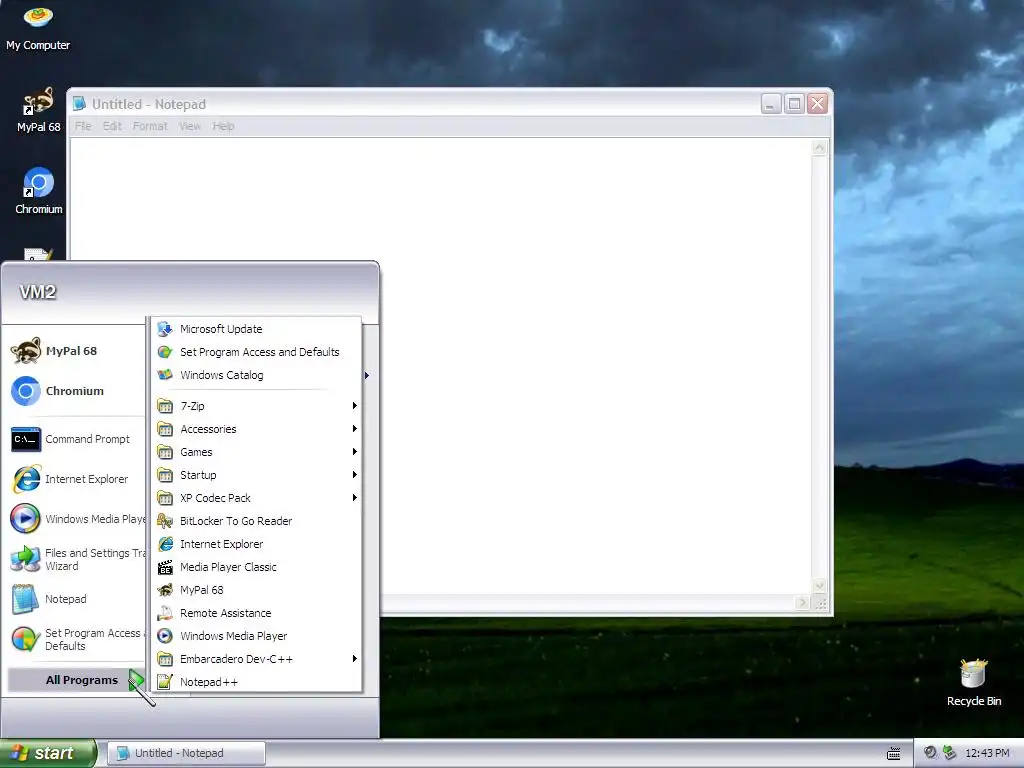The width and height of the screenshot is (1024, 768).
Task: Click the Start button
Action: [x=48, y=753]
